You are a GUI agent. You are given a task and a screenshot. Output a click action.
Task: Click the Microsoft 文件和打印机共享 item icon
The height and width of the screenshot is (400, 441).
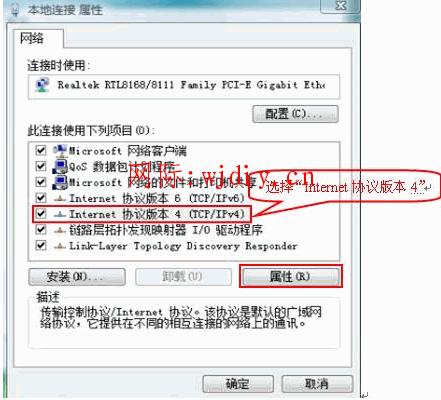coord(60,182)
